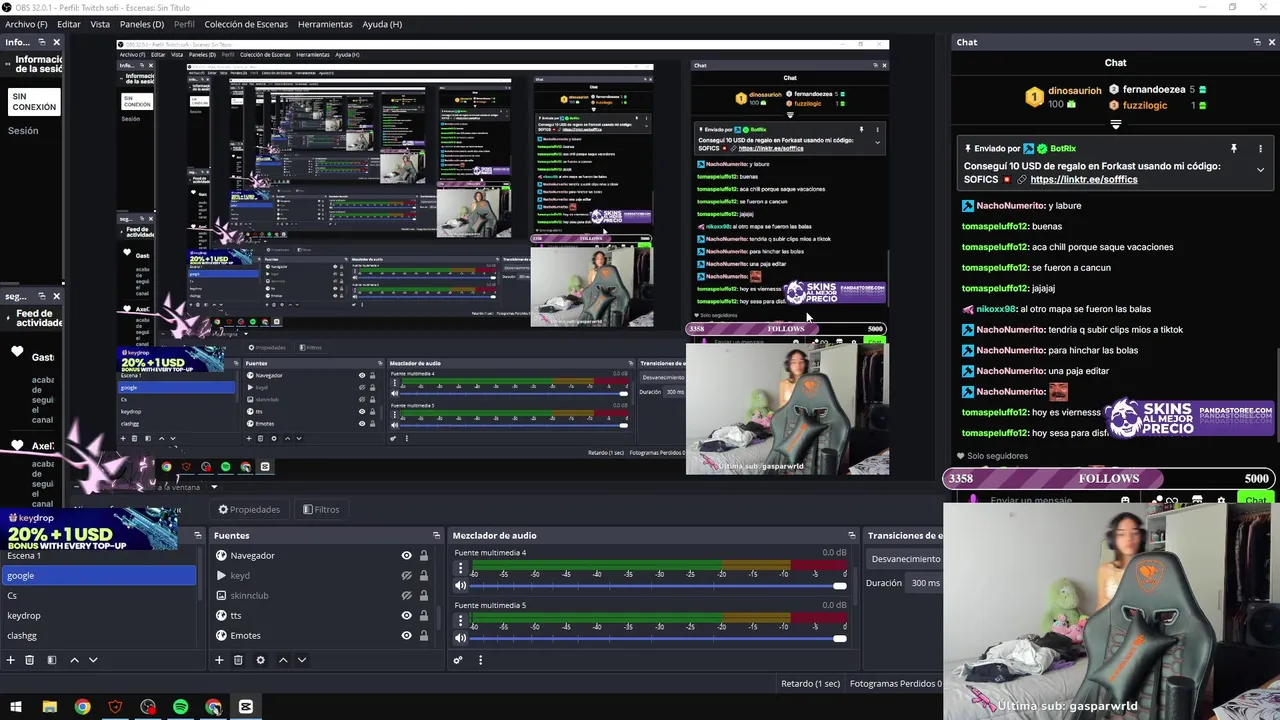Open pinned message three-dot menu
The width and height of the screenshot is (1280, 720).
click(1260, 148)
